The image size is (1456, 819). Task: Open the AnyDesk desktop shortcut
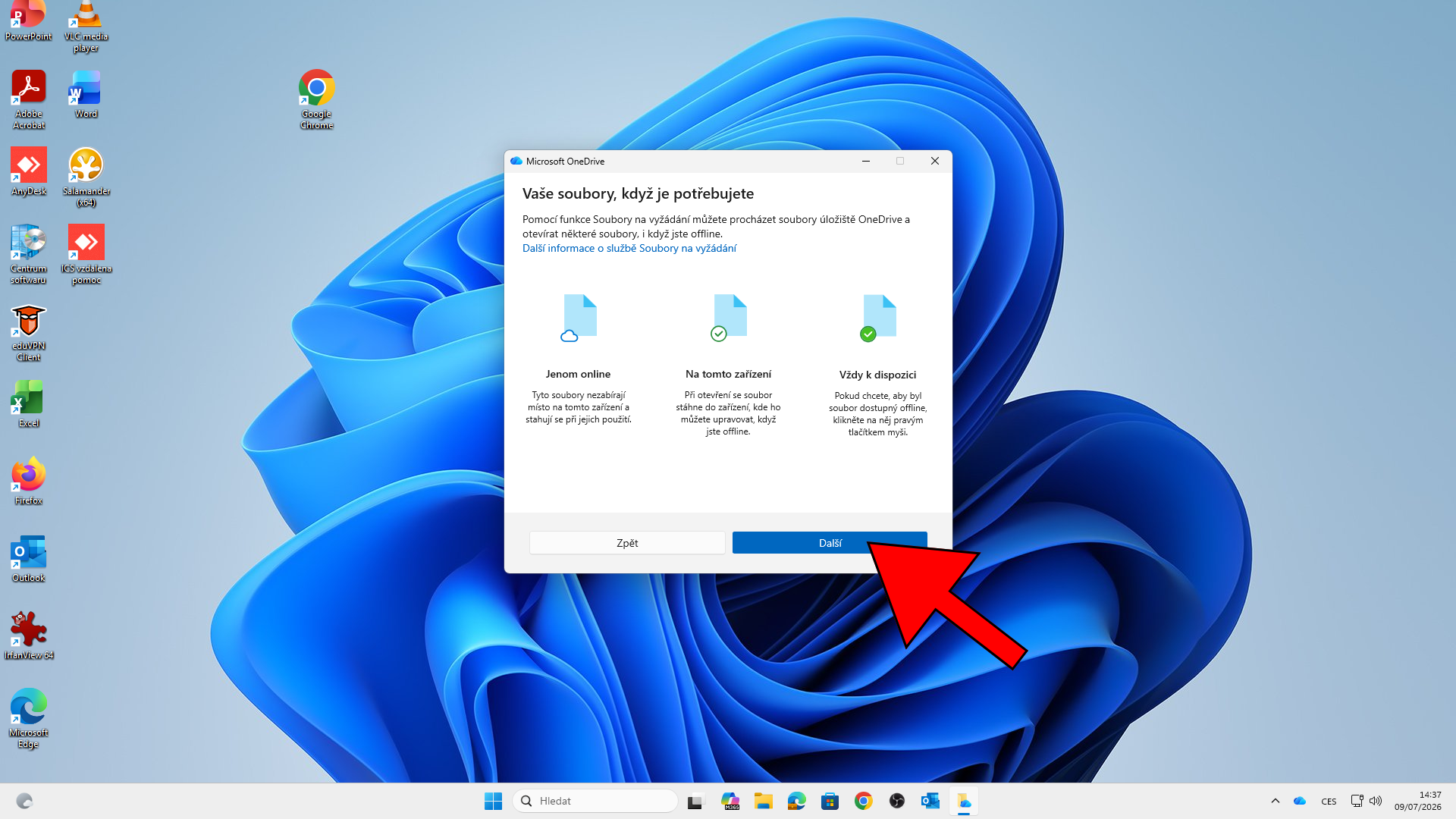click(x=29, y=171)
